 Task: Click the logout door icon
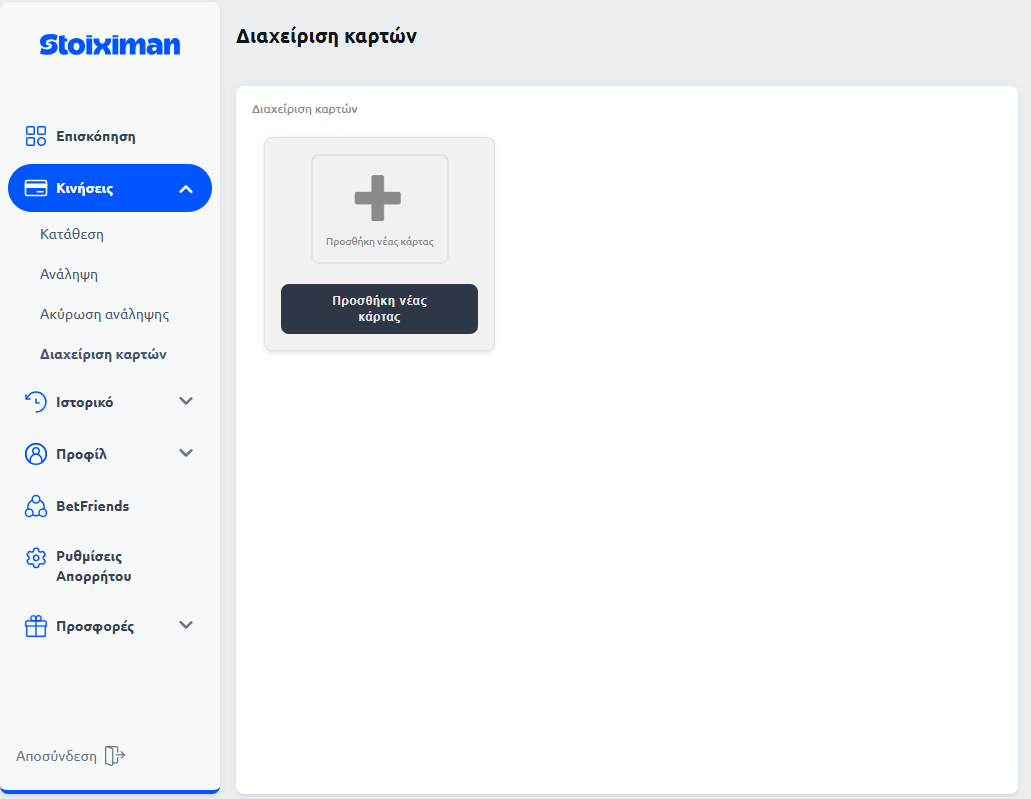(x=115, y=756)
